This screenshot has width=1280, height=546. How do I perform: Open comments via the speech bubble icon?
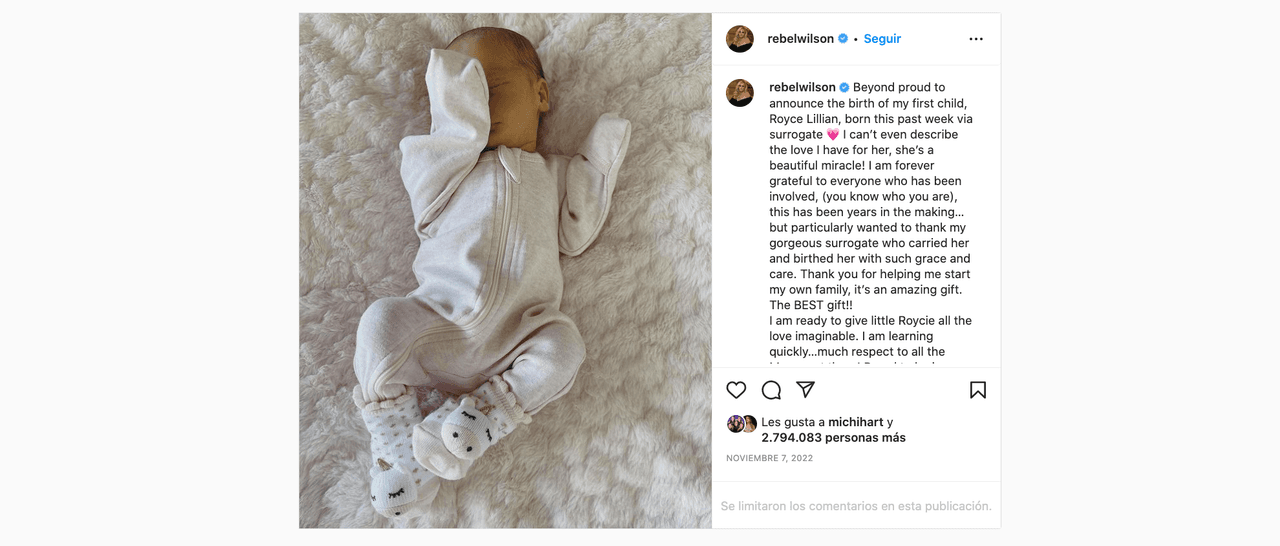(x=771, y=390)
